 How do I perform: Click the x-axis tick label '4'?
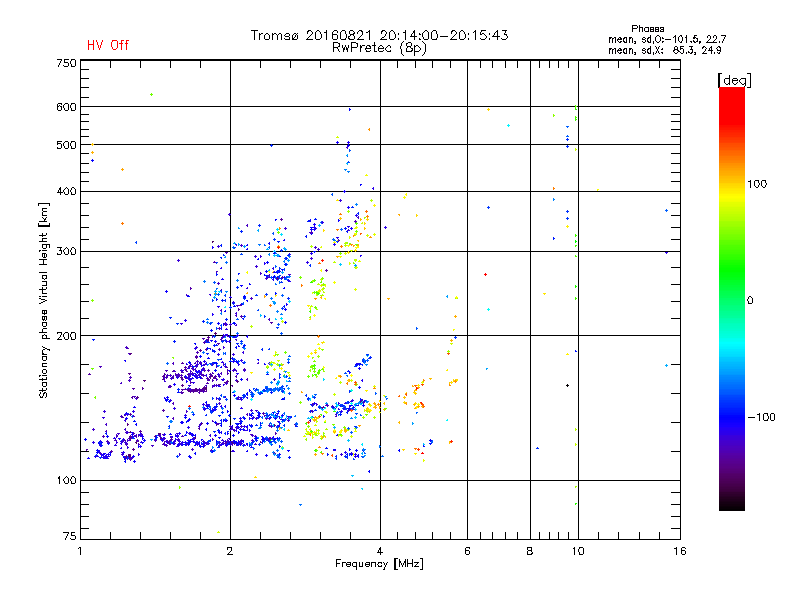click(380, 551)
